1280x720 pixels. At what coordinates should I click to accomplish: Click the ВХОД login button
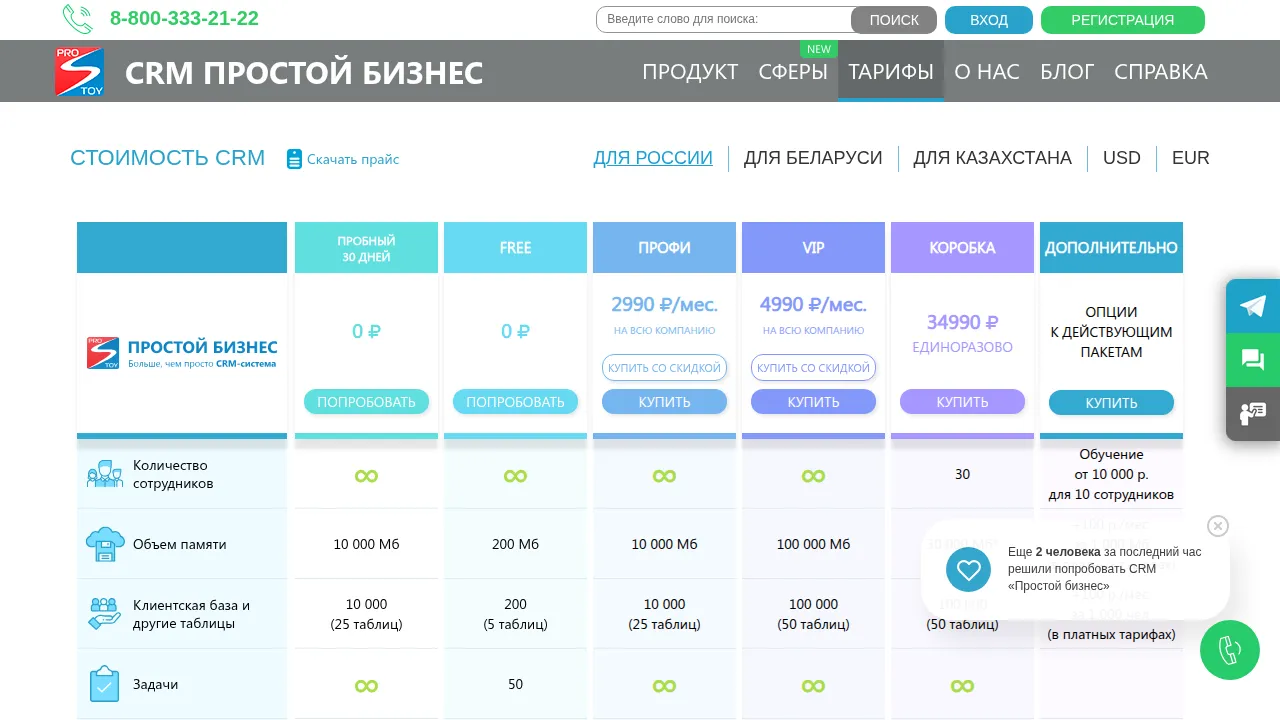point(989,20)
